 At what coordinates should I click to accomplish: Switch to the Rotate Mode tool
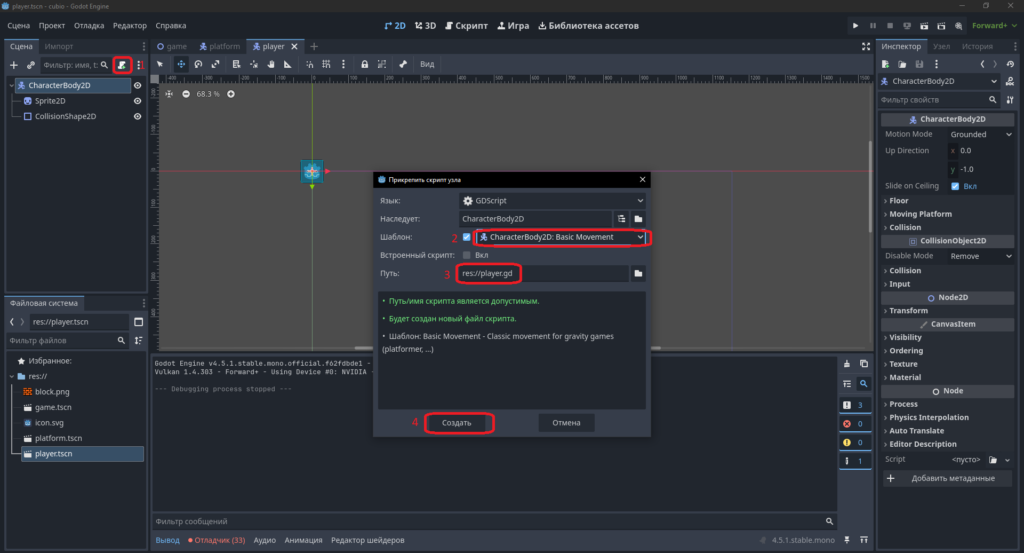pos(199,64)
